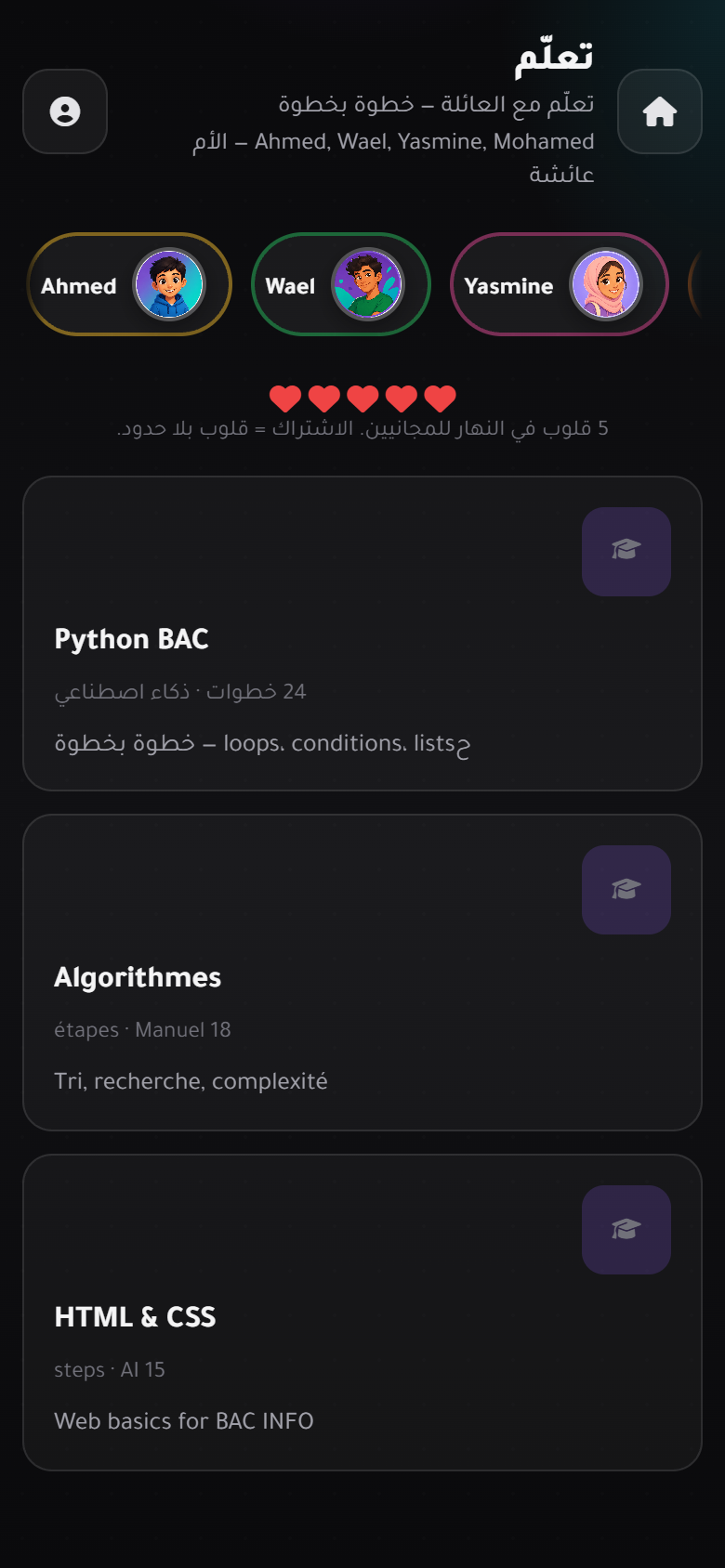Click the تعلّم page title

[554, 58]
